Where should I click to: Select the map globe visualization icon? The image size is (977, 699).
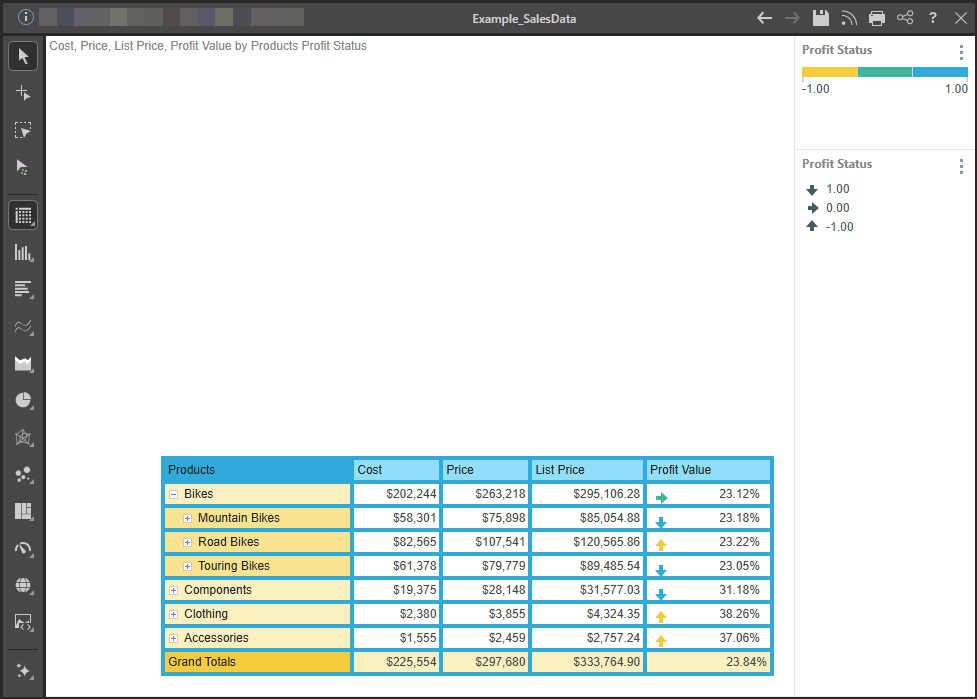coord(23,585)
